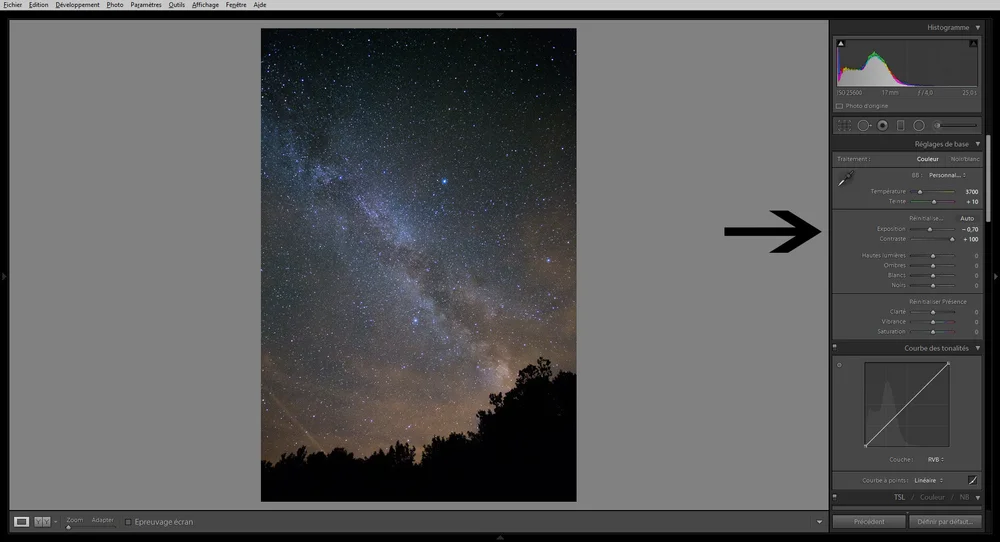The image size is (1000, 542).
Task: Click the point curve edit icon
Action: 973,480
